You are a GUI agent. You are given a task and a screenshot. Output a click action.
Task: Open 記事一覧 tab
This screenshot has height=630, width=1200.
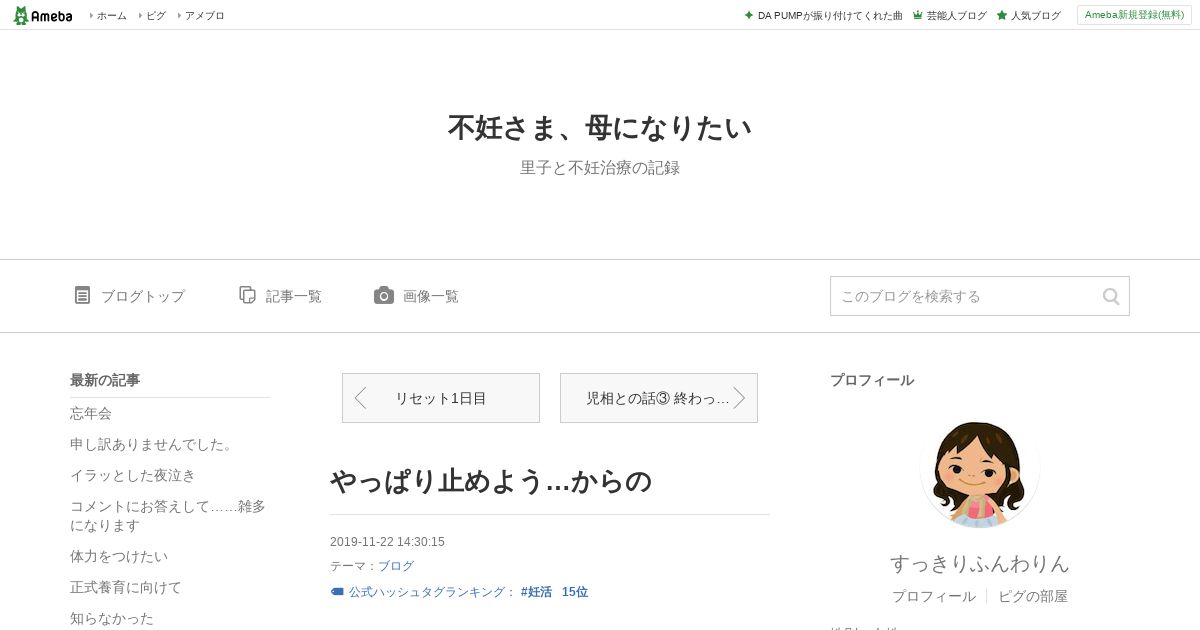294,296
